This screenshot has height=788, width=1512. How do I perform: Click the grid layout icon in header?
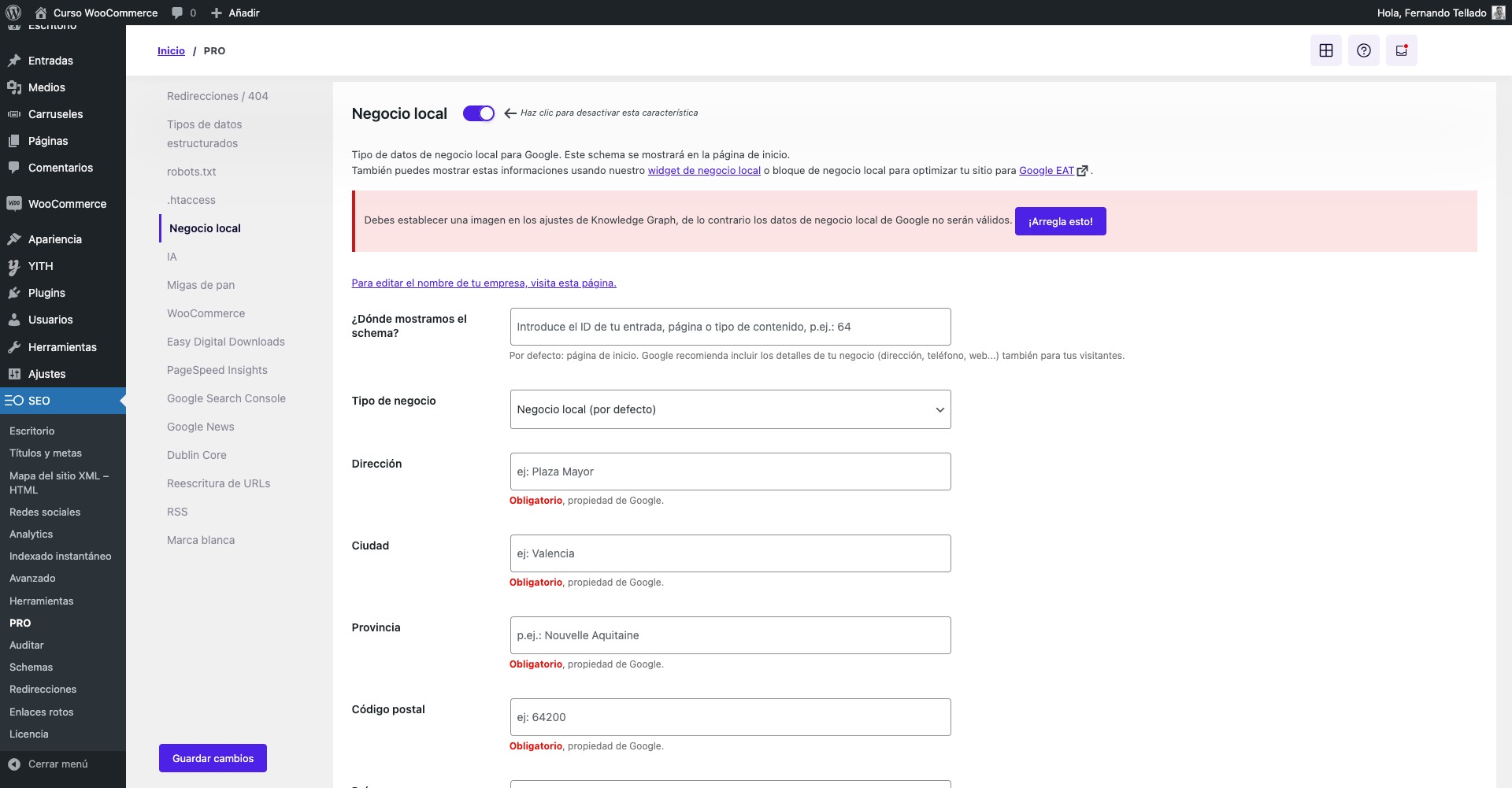point(1326,50)
